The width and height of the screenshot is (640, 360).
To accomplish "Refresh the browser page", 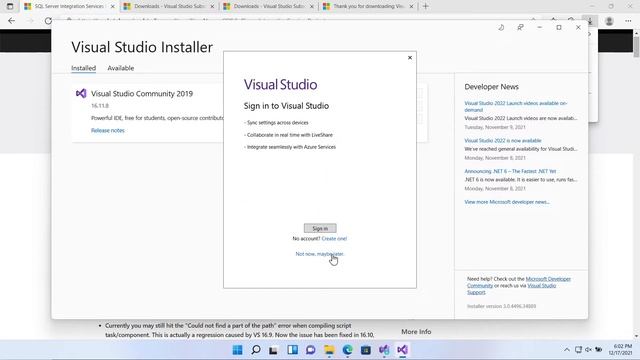I will [48, 21].
